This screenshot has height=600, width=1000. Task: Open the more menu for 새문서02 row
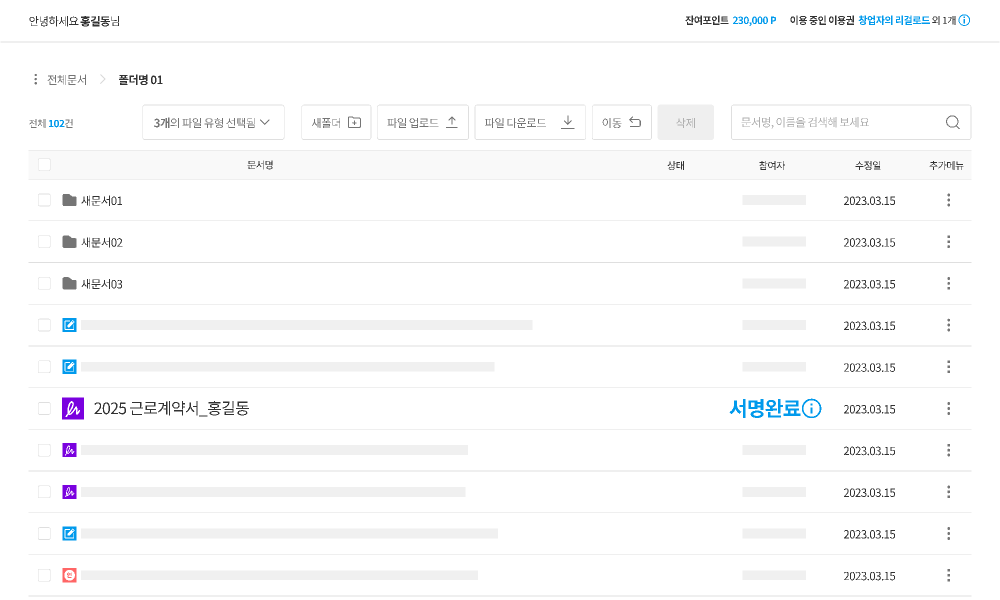[x=948, y=242]
